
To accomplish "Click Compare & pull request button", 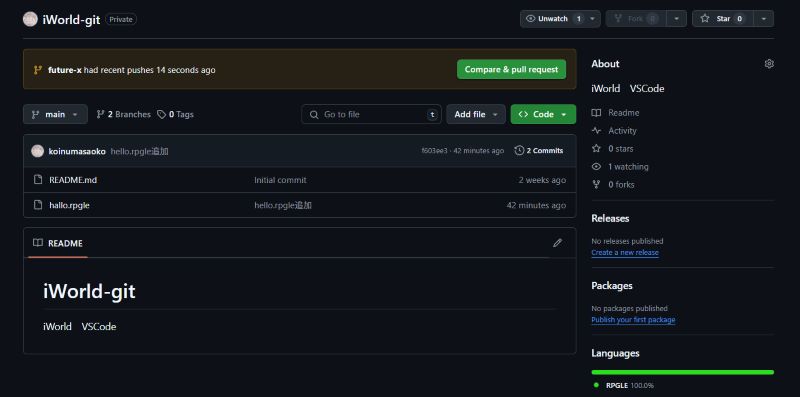I will [511, 69].
